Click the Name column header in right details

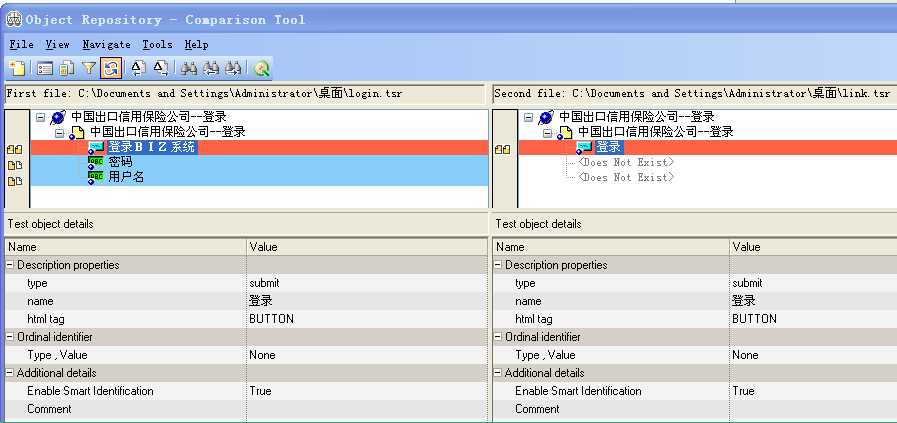click(611, 247)
